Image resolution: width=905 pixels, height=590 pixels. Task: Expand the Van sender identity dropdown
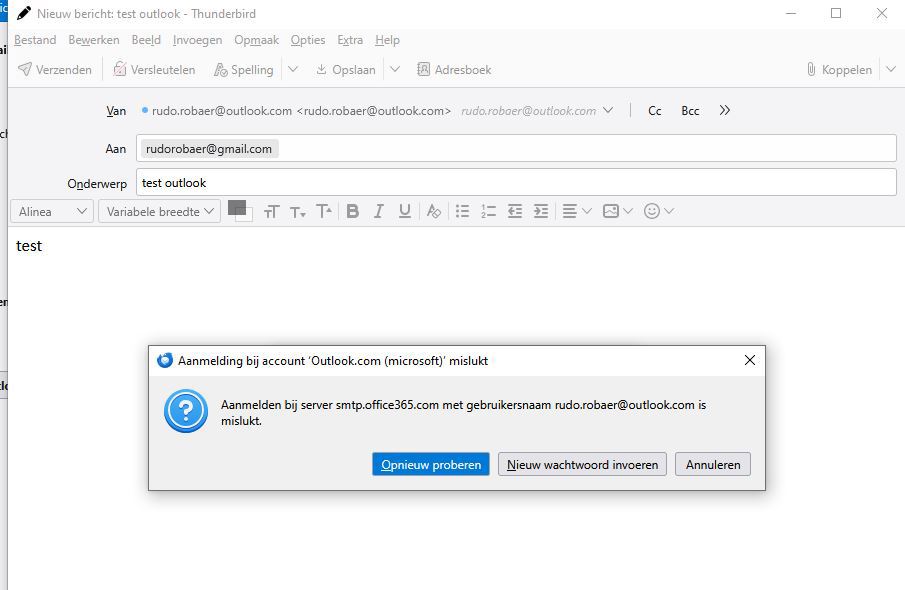pos(608,110)
